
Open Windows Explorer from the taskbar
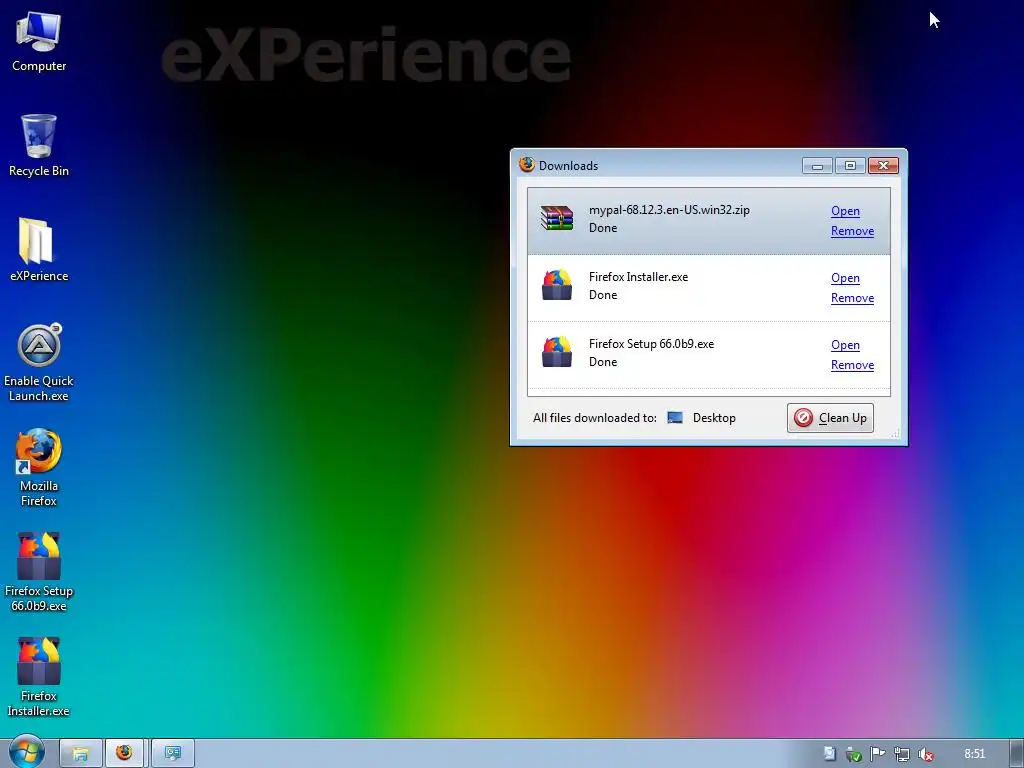[81, 754]
